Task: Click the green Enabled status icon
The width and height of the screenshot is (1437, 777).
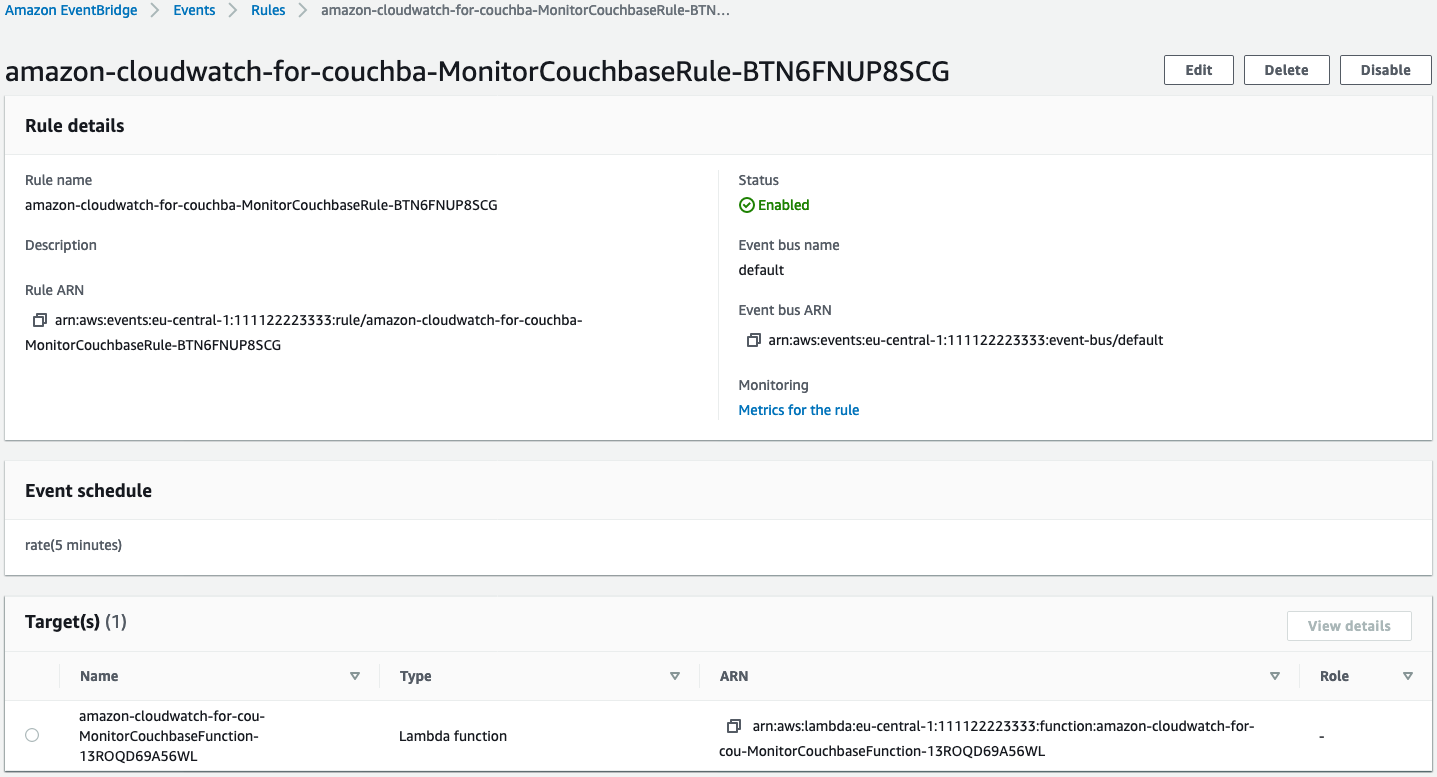Action: click(746, 205)
